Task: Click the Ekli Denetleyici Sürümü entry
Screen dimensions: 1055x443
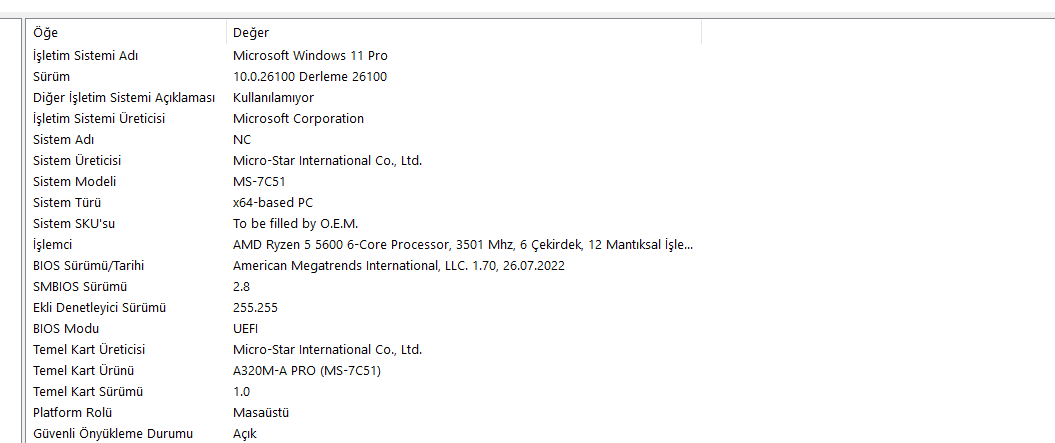Action: [98, 307]
